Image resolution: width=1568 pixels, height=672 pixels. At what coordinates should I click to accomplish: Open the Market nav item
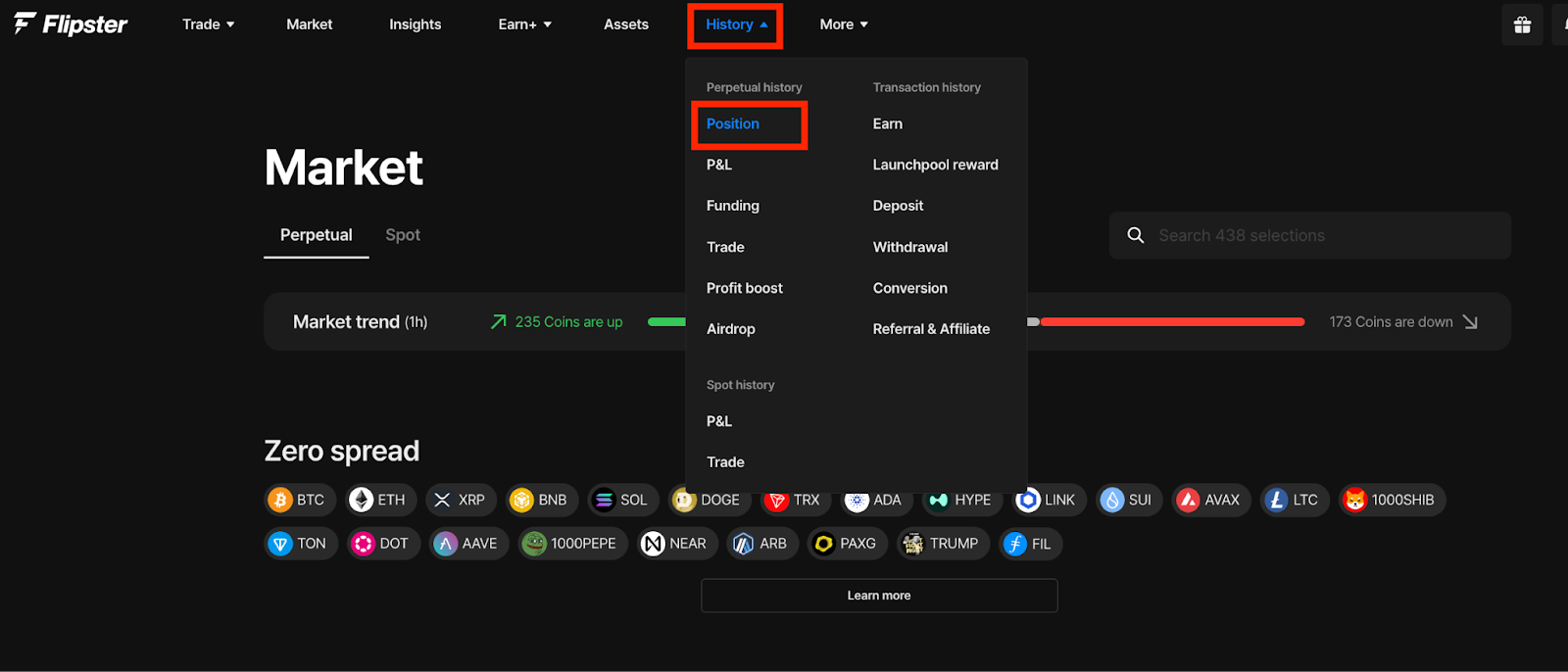[310, 24]
